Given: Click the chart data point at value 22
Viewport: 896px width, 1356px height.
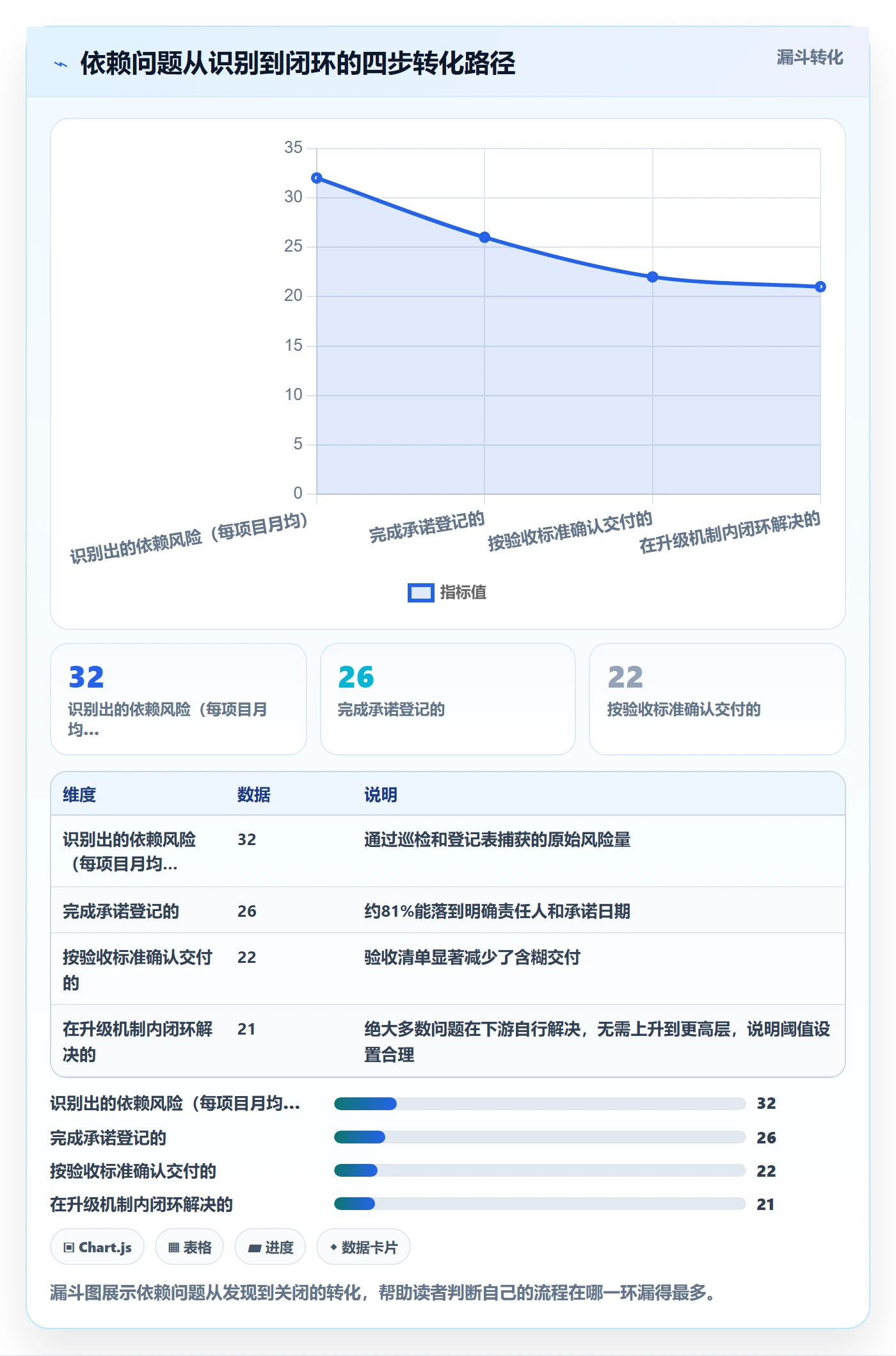Looking at the screenshot, I should (652, 277).
